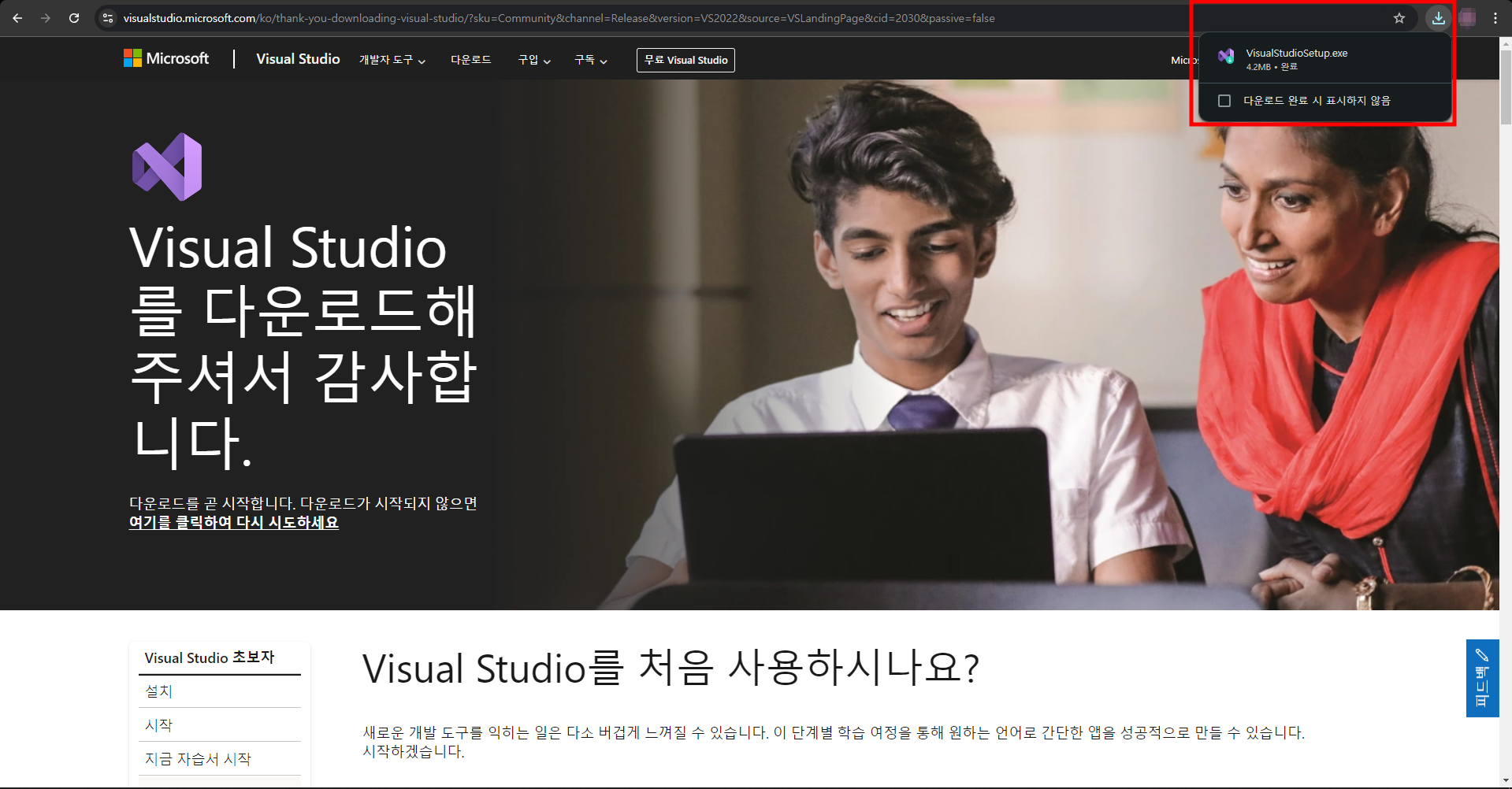Open the browser downloads icon
Image resolution: width=1512 pixels, height=789 pixels.
[x=1439, y=18]
